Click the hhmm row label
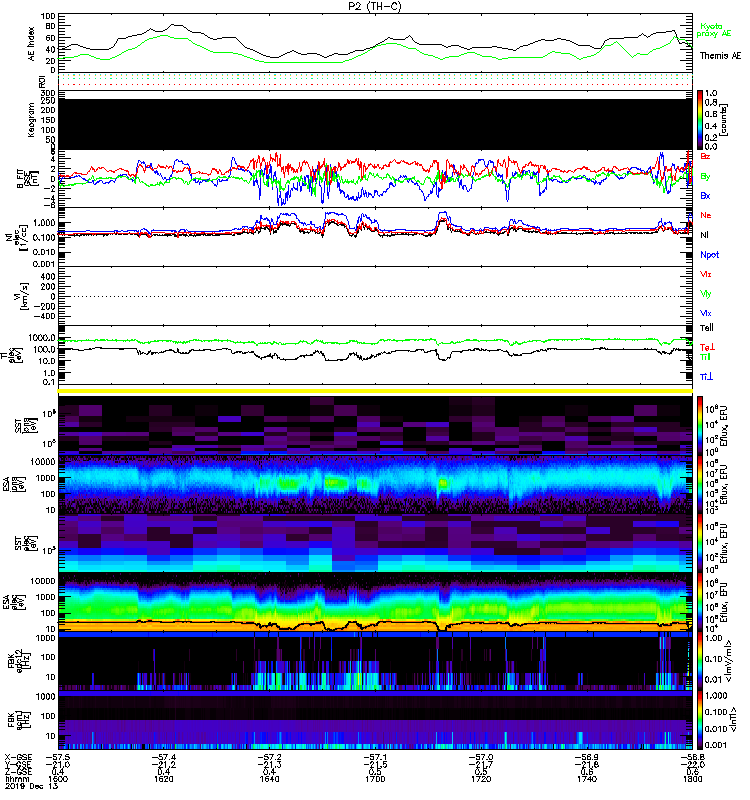 tap(15, 779)
